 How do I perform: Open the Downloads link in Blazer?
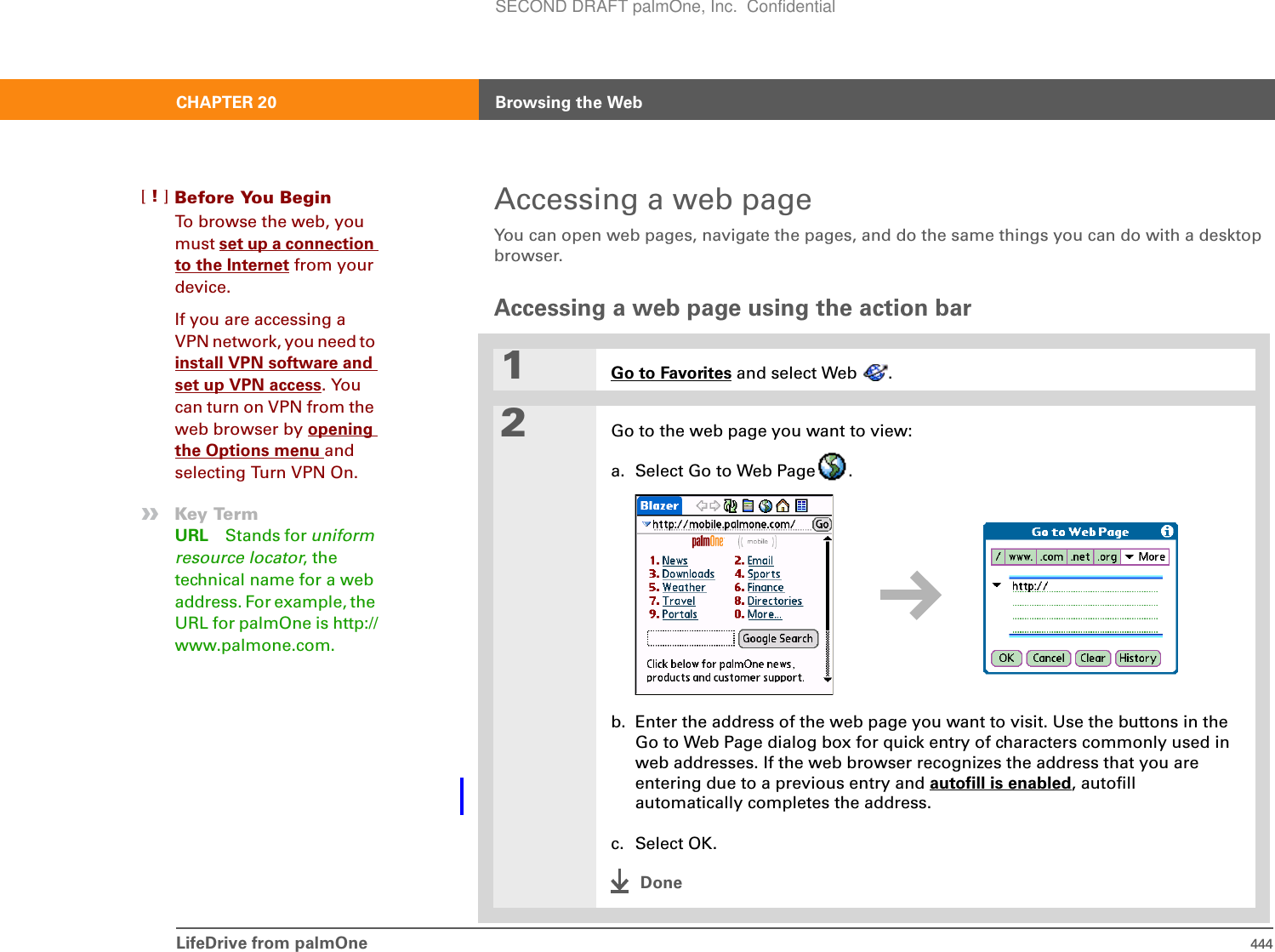pos(688,574)
